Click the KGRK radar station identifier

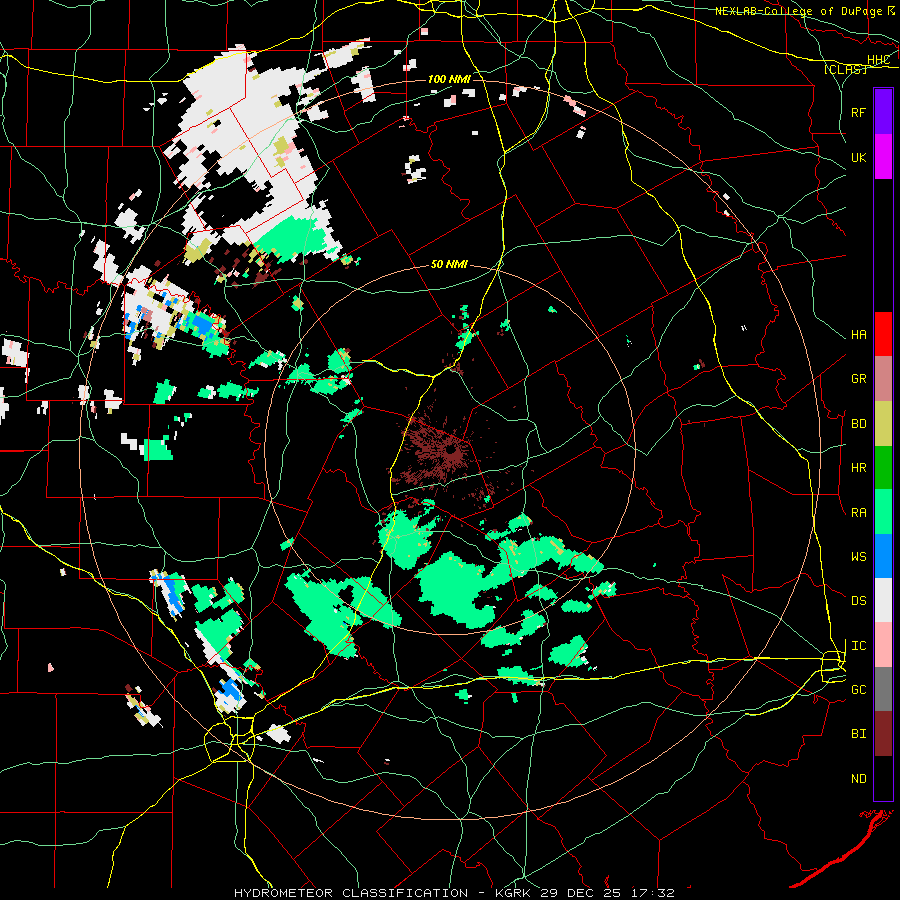513,893
